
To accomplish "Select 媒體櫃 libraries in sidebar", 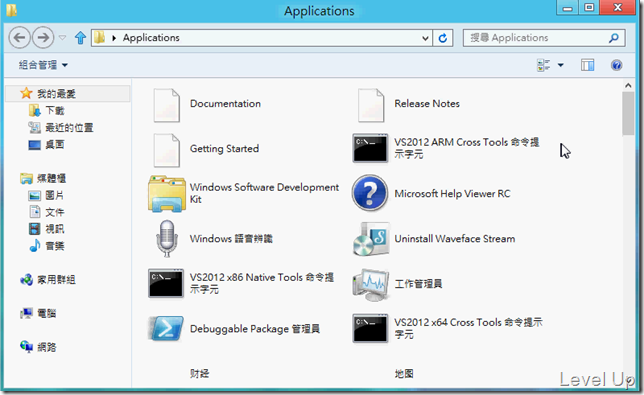I will pos(44,178).
